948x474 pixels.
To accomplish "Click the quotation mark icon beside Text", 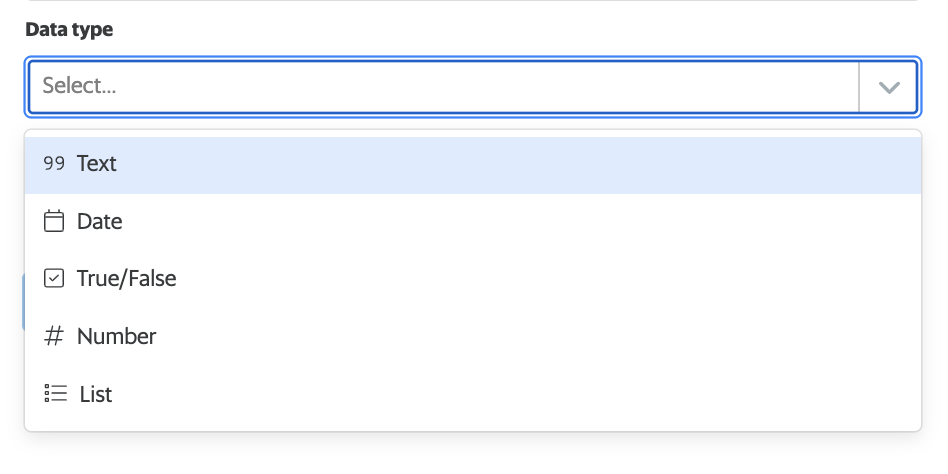I will [54, 163].
